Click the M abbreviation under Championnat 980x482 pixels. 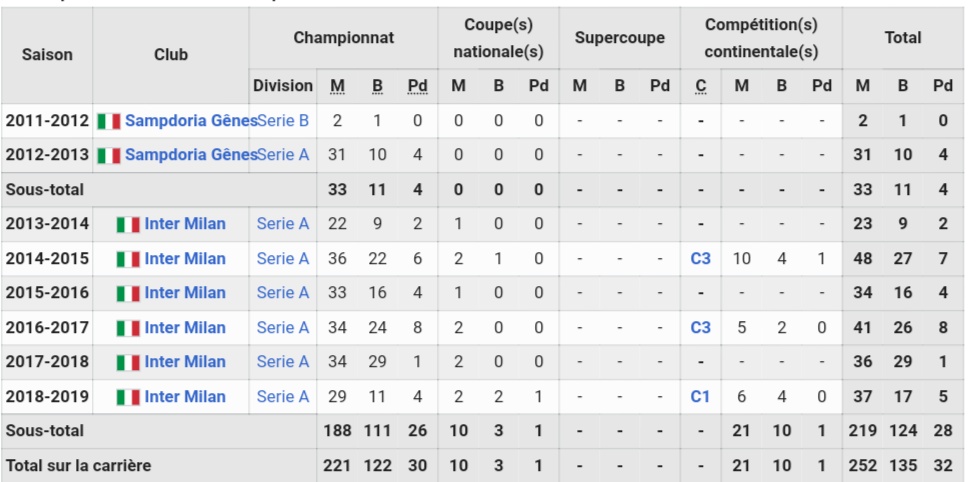pos(338,86)
